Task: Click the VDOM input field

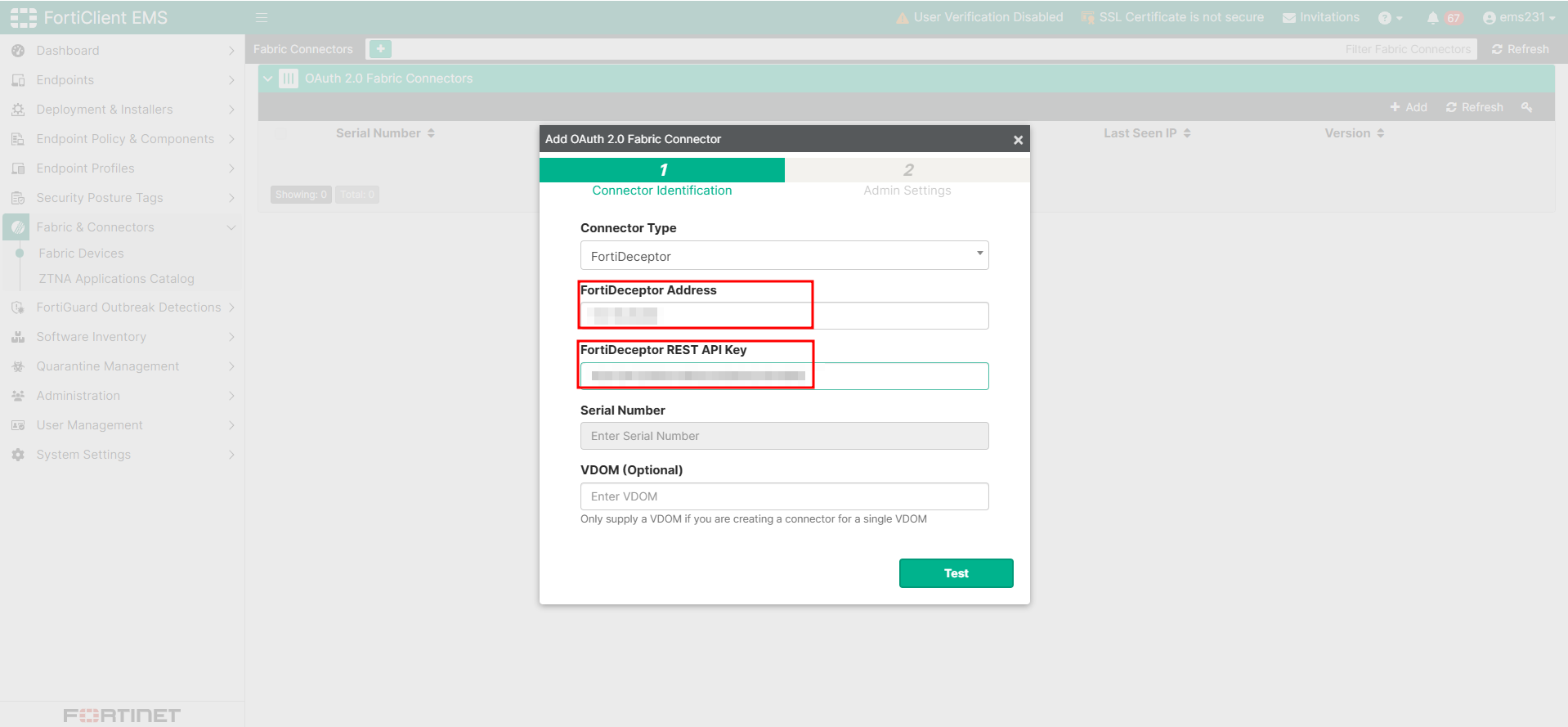Action: [x=784, y=496]
